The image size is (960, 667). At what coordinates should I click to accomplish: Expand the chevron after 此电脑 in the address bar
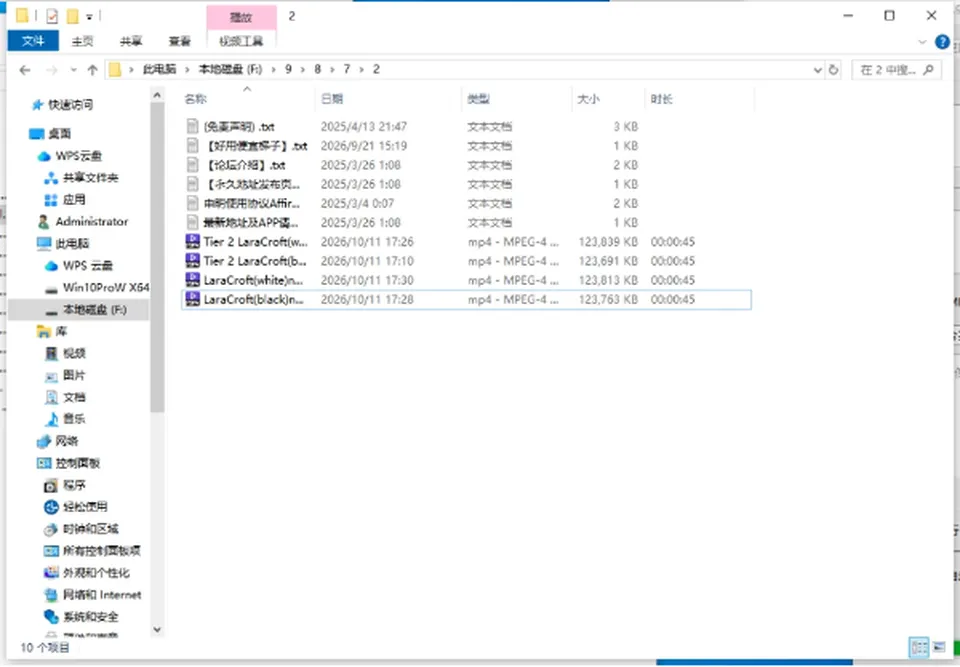pyautogui.click(x=187, y=70)
